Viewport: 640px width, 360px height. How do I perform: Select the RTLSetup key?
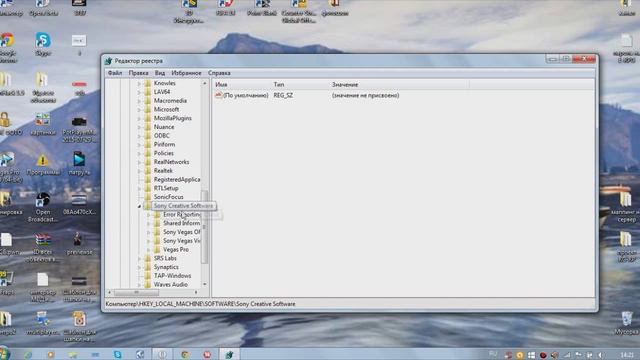pyautogui.click(x=166, y=188)
